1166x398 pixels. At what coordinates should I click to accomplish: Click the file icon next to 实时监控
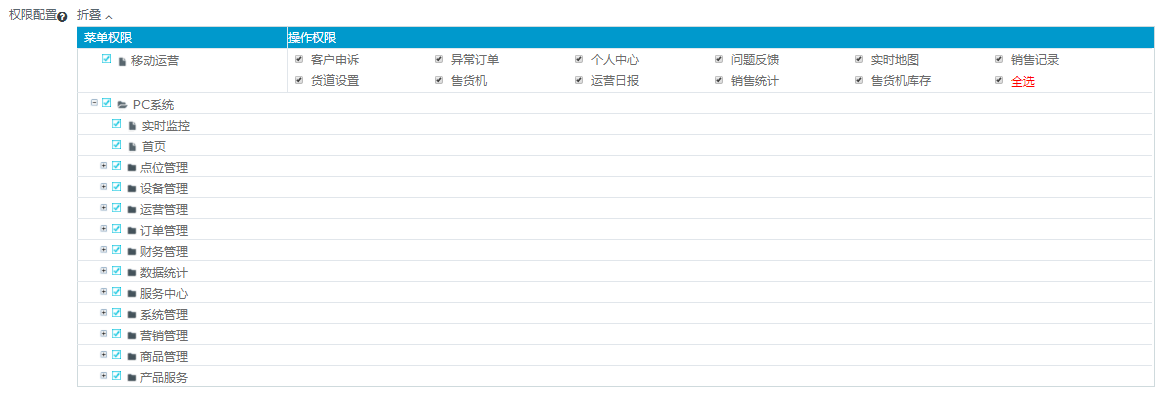coord(132,126)
